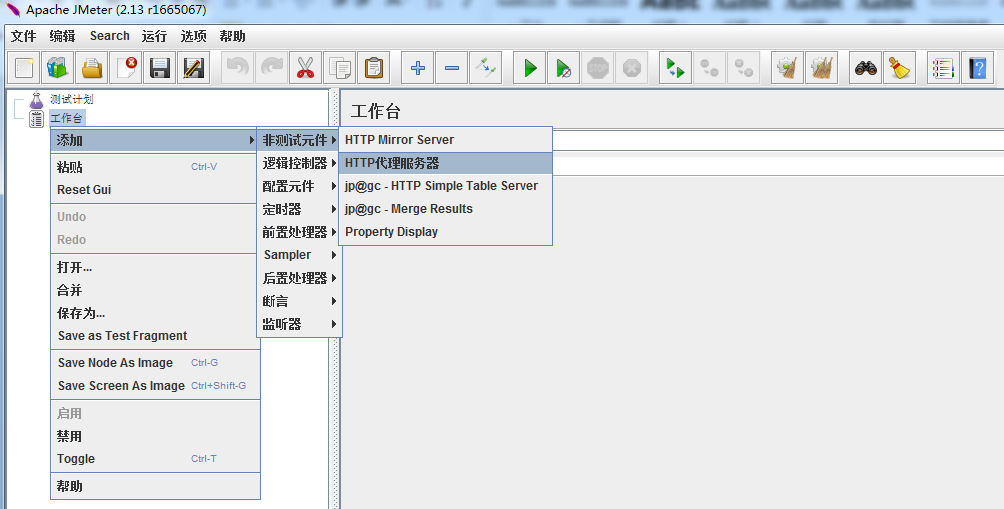Select 打开... in the context menu
Viewport: 1004px width, 509px height.
click(155, 267)
